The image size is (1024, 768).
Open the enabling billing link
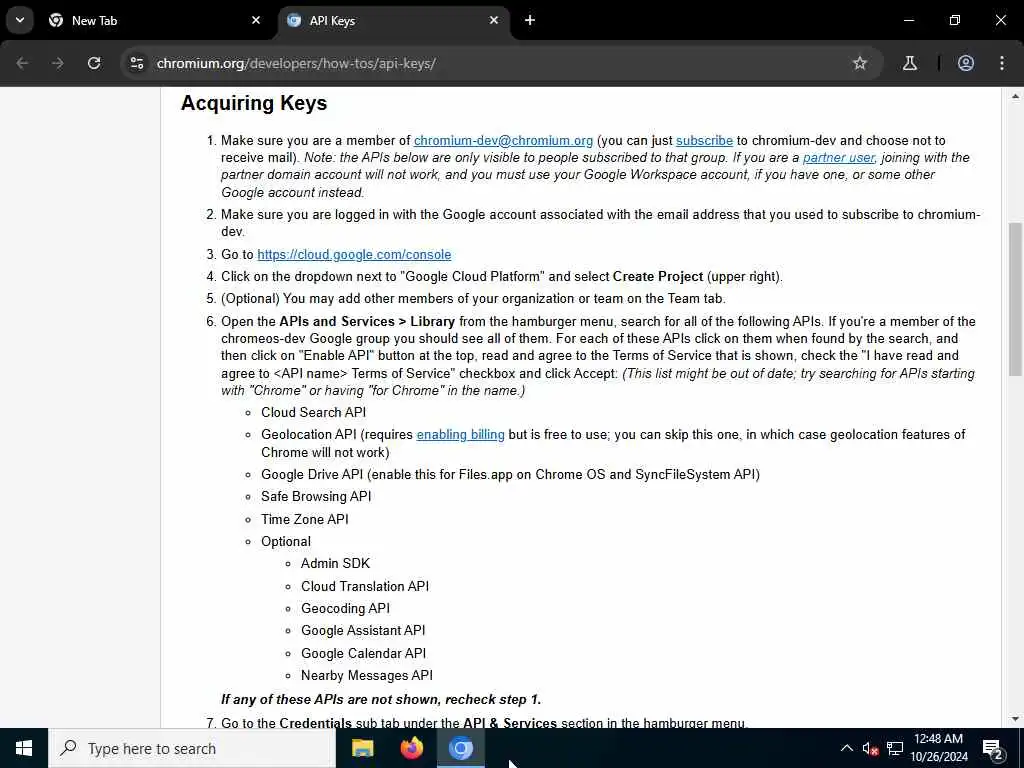(460, 435)
